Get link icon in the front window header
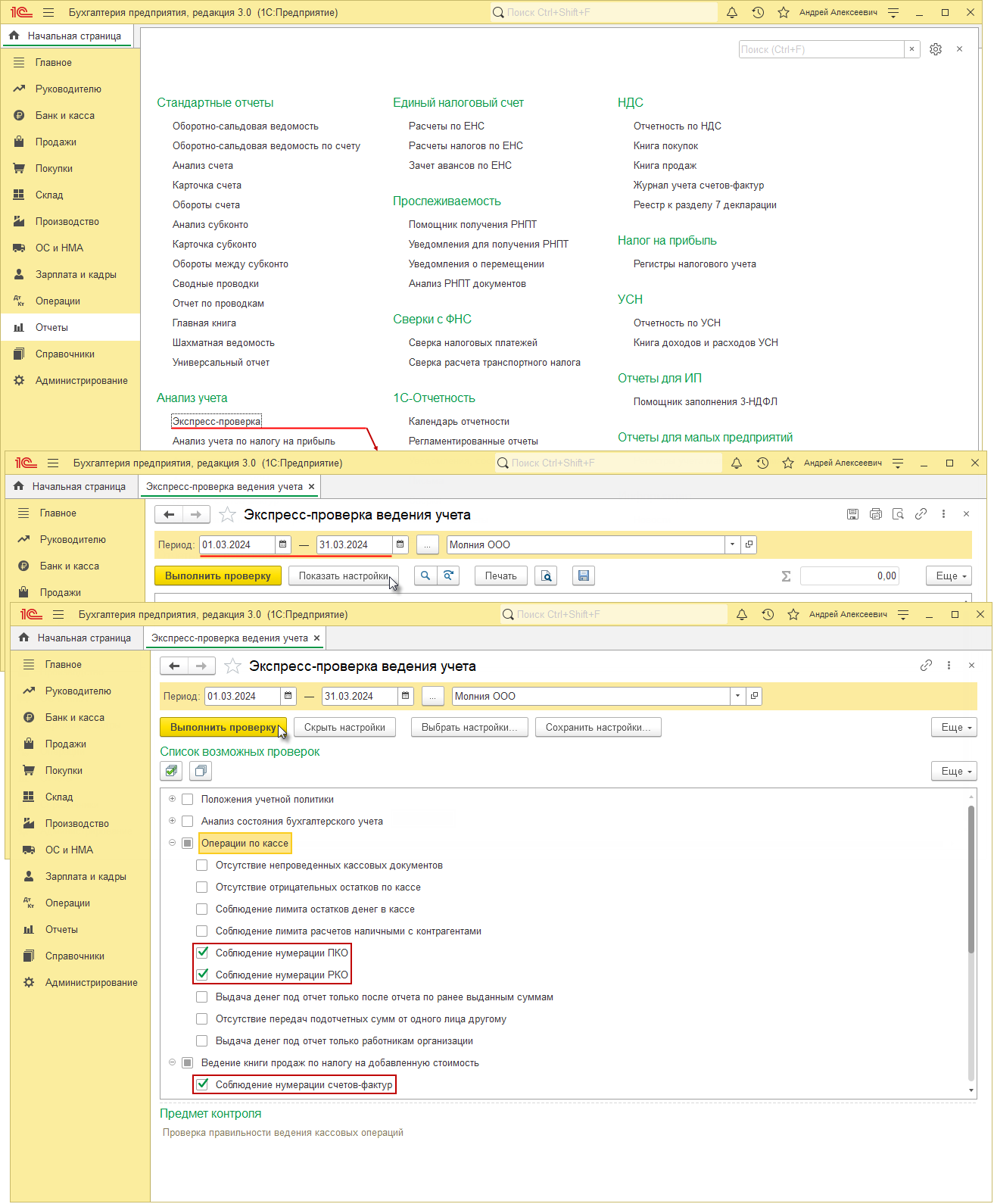This screenshot has width=994, height=1204. (x=926, y=665)
